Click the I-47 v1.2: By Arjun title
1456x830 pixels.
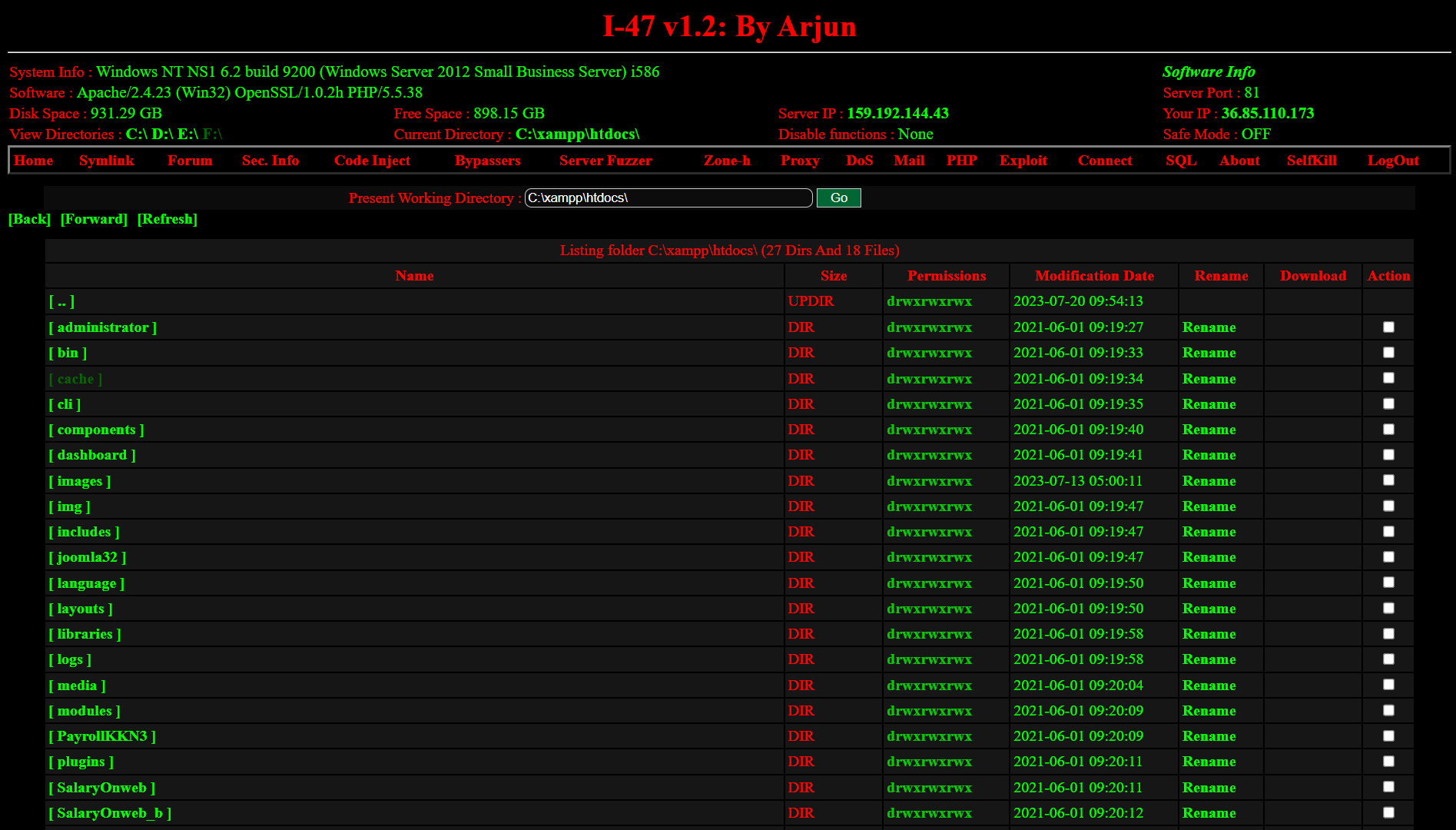(729, 27)
